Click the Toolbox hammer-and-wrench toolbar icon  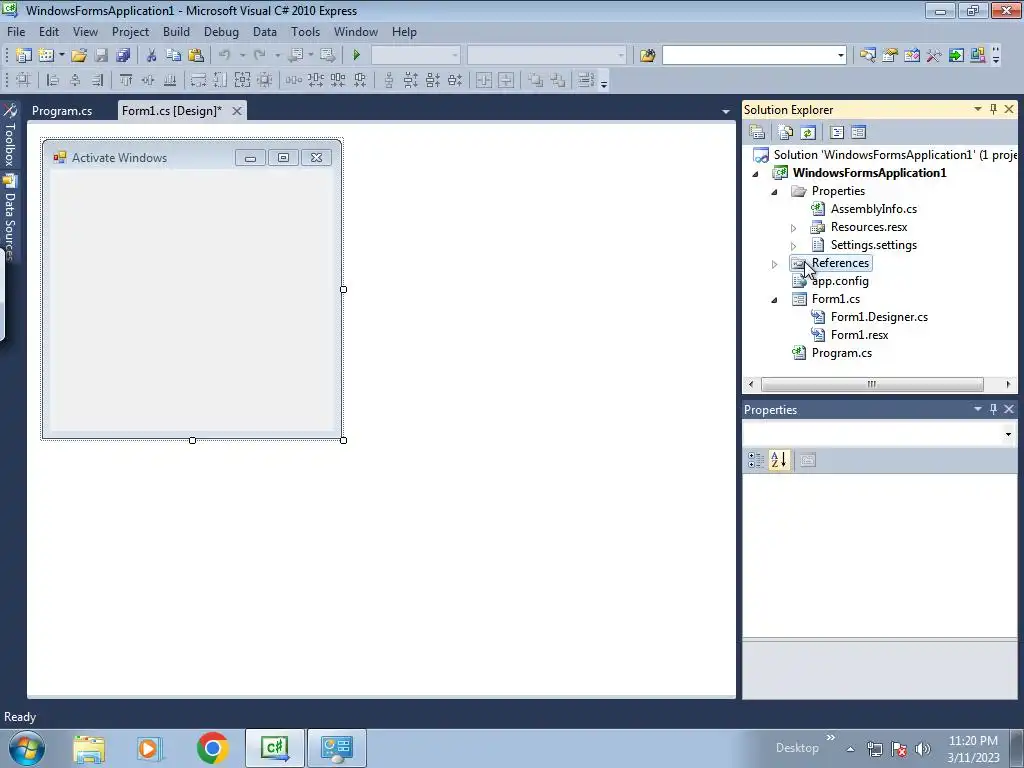(934, 56)
